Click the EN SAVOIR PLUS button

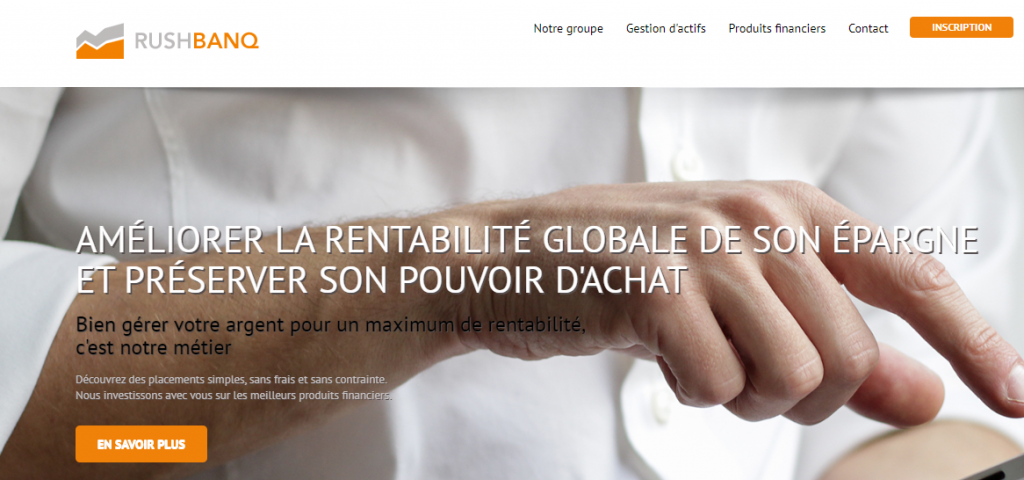(x=141, y=444)
